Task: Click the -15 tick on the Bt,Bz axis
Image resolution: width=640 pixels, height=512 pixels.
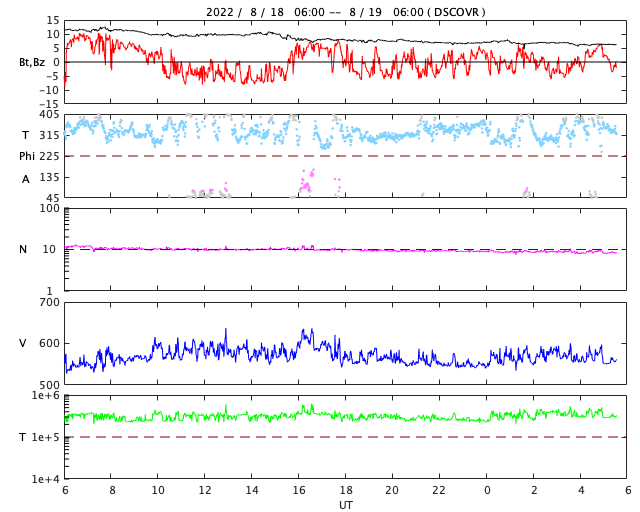Action: [49, 104]
